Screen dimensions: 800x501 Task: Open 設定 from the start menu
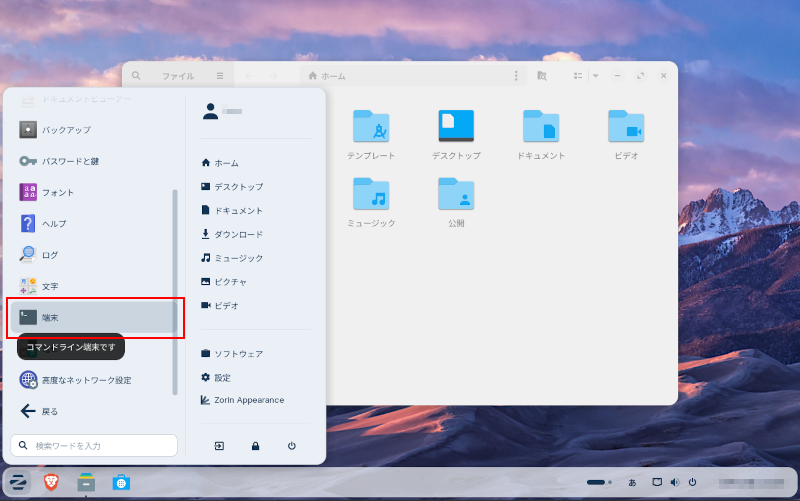[222, 377]
